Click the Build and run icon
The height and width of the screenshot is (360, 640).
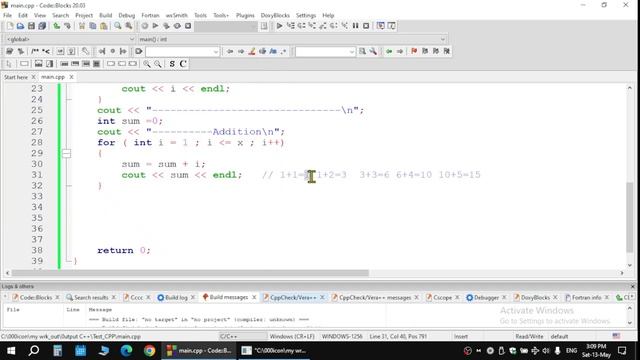pos(166,26)
